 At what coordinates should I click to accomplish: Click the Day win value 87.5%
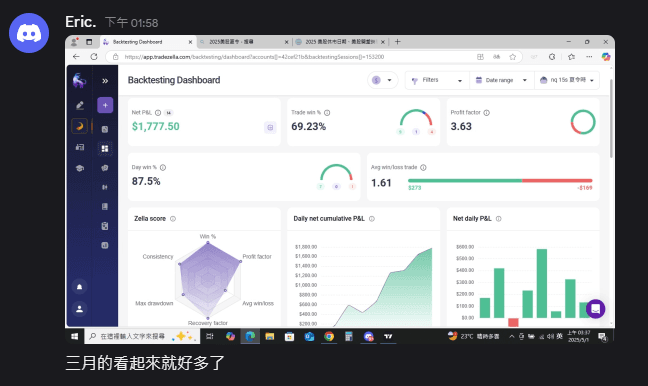(146, 181)
